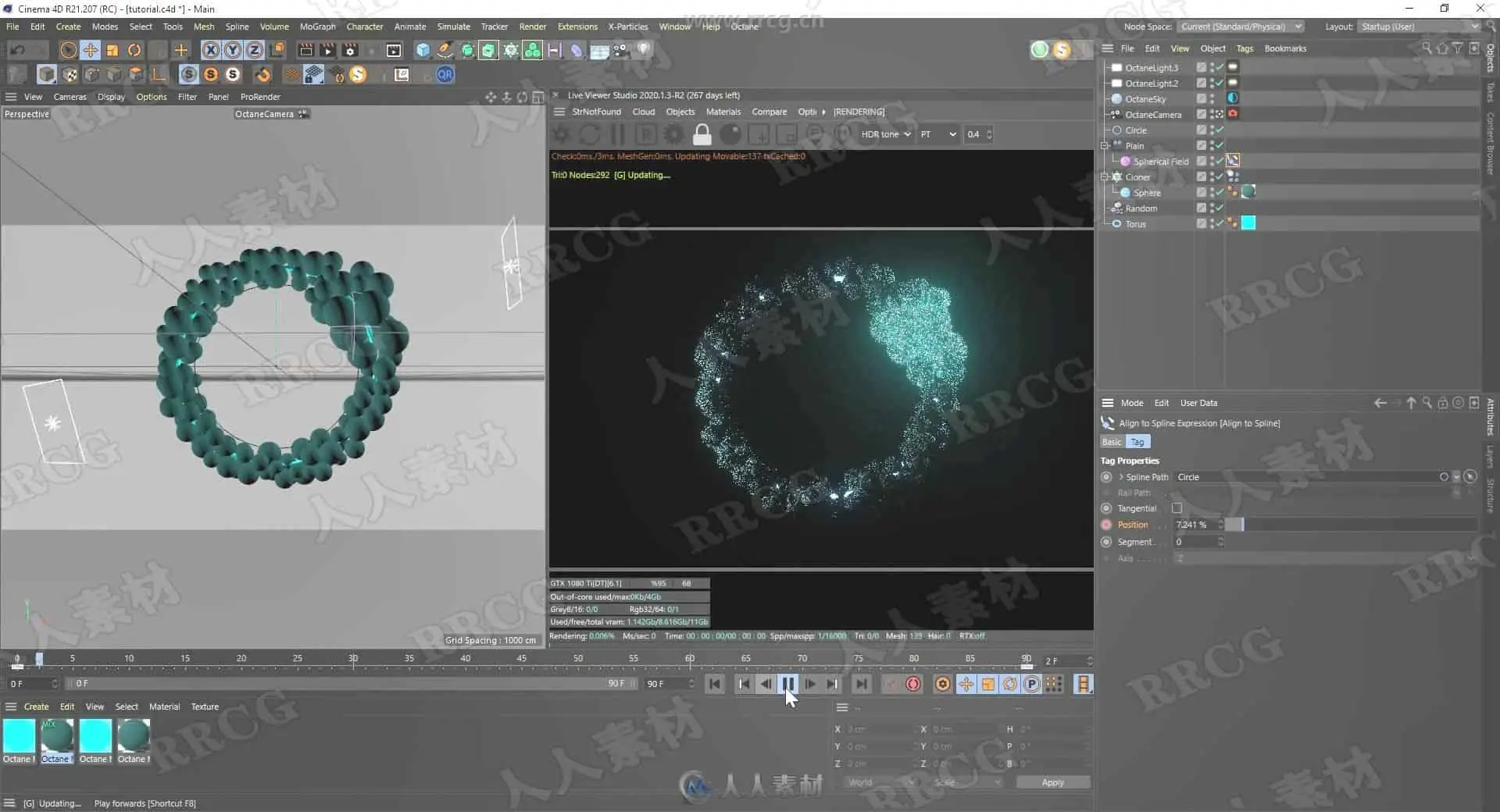Toggle the Position keyframe radio dot
The image size is (1500, 812).
(x=1106, y=525)
